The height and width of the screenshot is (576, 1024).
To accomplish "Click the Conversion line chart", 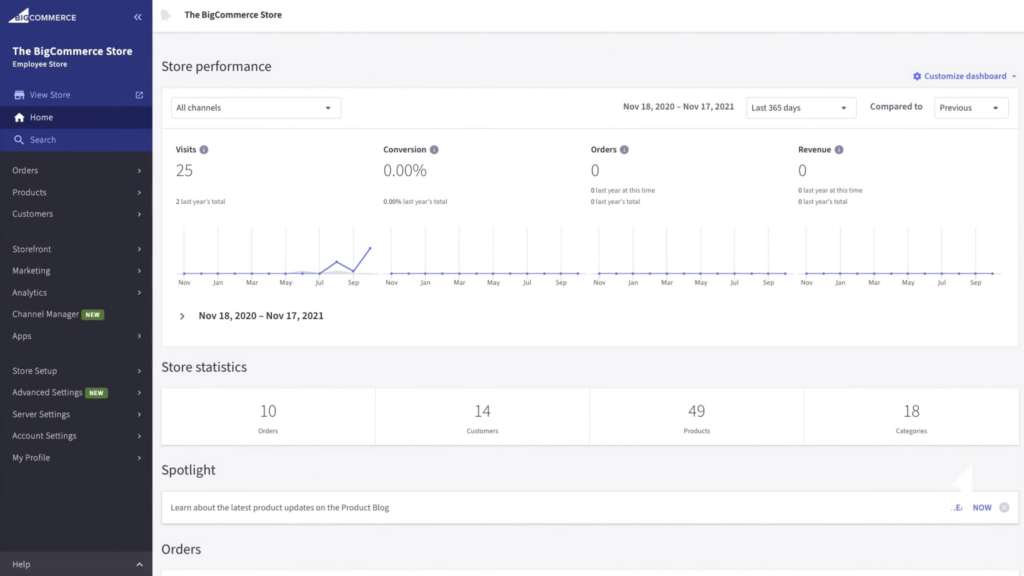I will click(485, 255).
